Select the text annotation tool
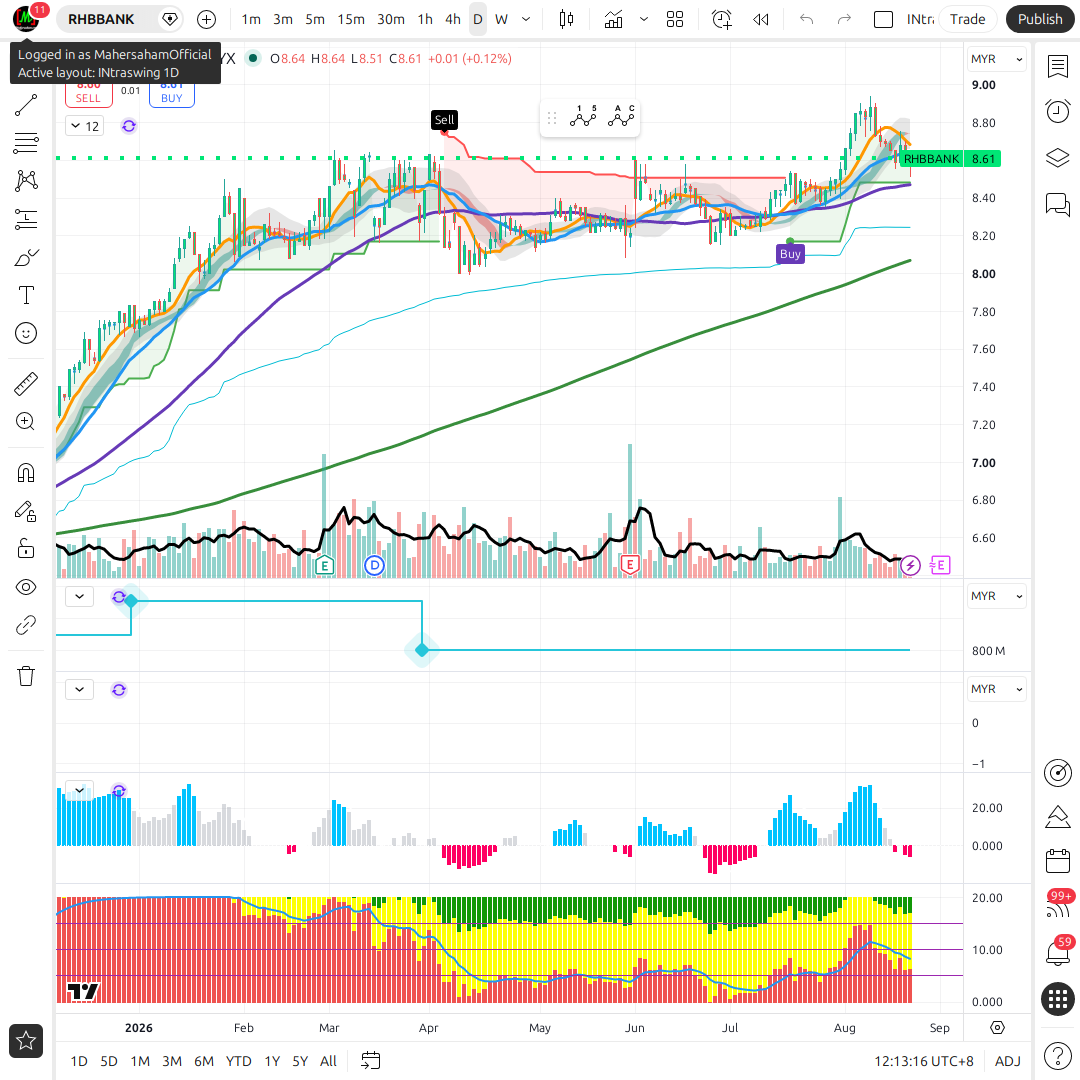 pos(26,295)
